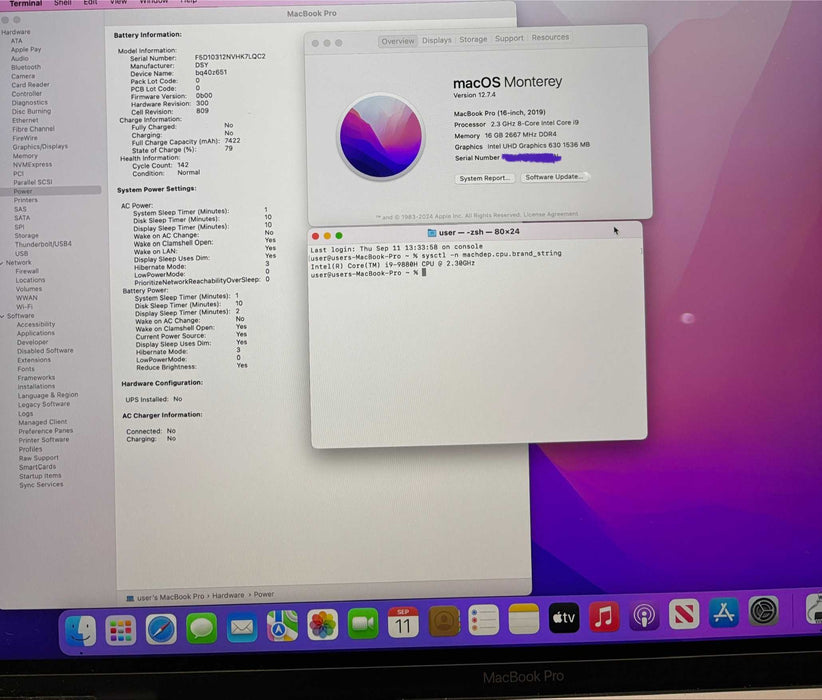Select Apple Pay in the sidebar
Image resolution: width=822 pixels, height=700 pixels.
point(26,49)
